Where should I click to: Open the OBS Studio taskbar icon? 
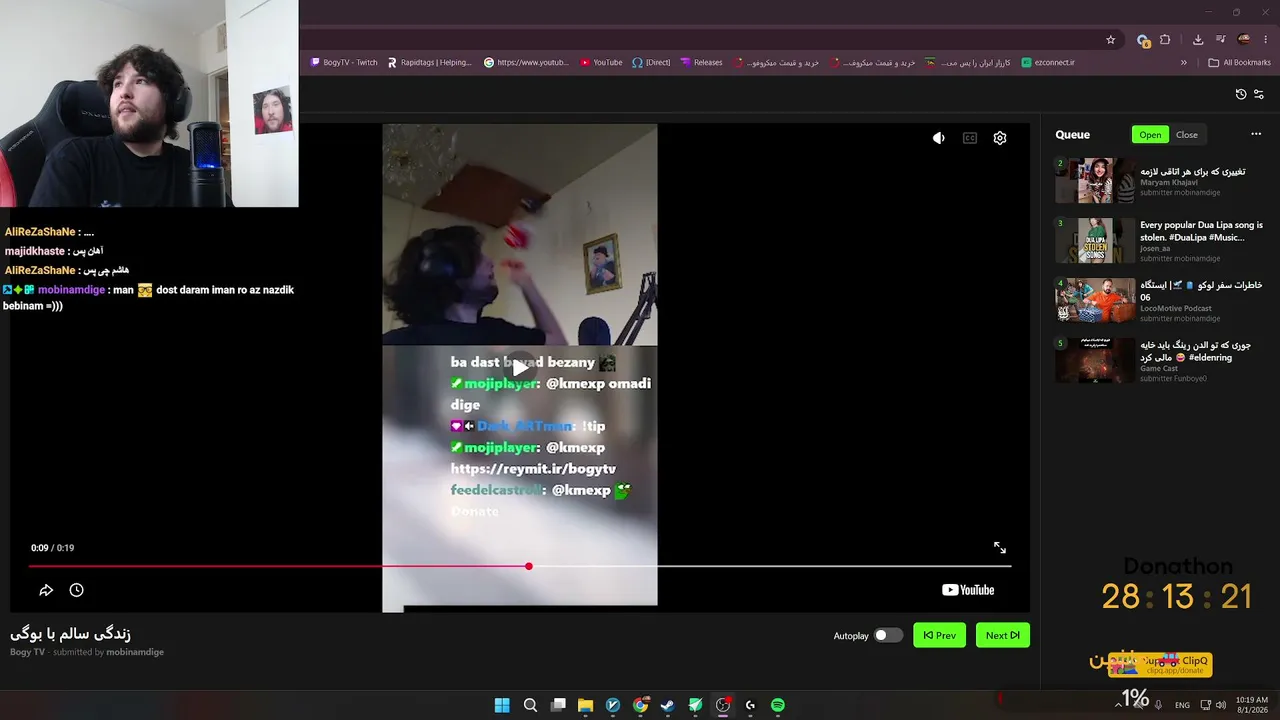pyautogui.click(x=723, y=705)
